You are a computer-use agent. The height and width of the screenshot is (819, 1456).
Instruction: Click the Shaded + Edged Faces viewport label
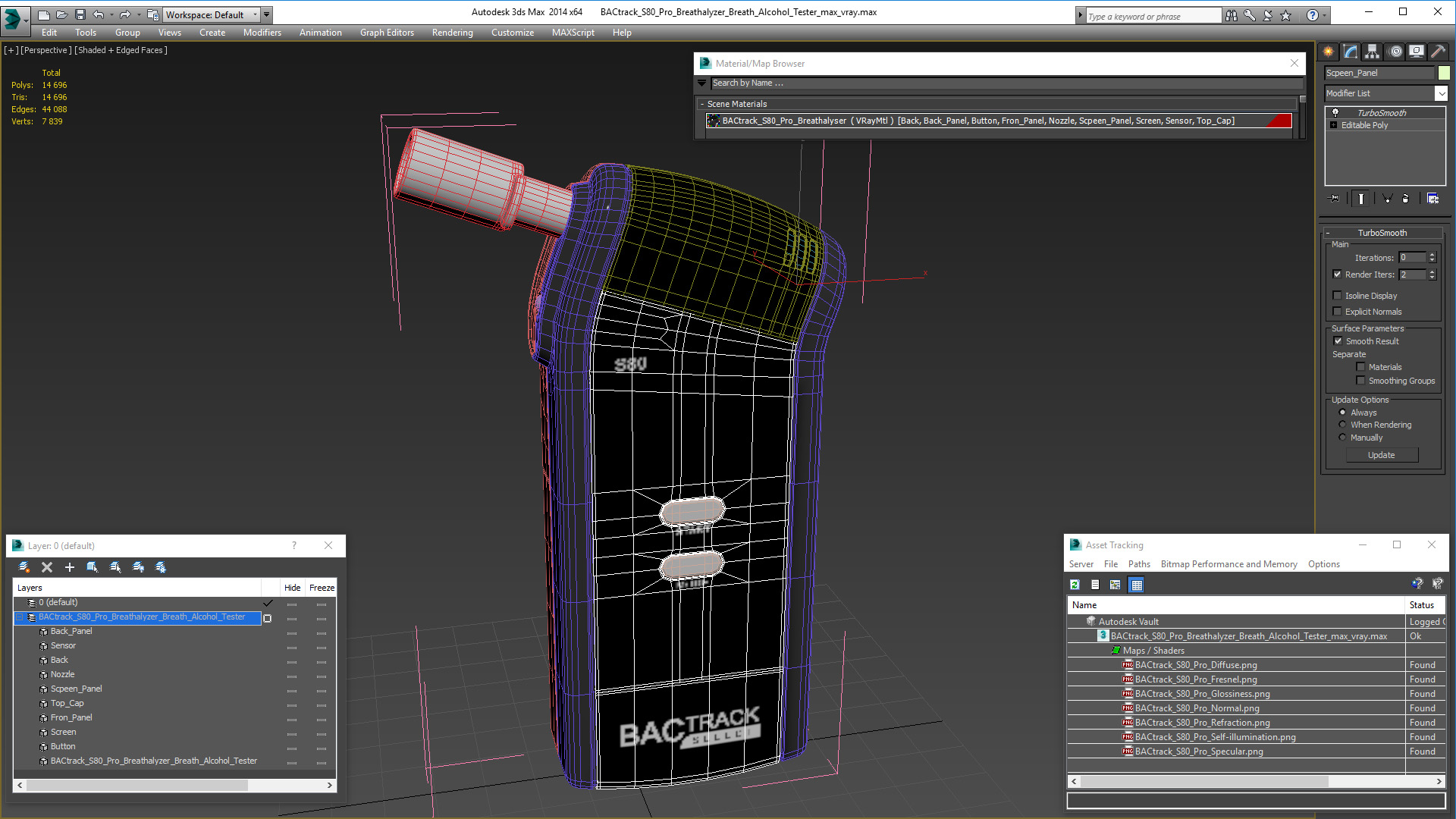point(121,50)
